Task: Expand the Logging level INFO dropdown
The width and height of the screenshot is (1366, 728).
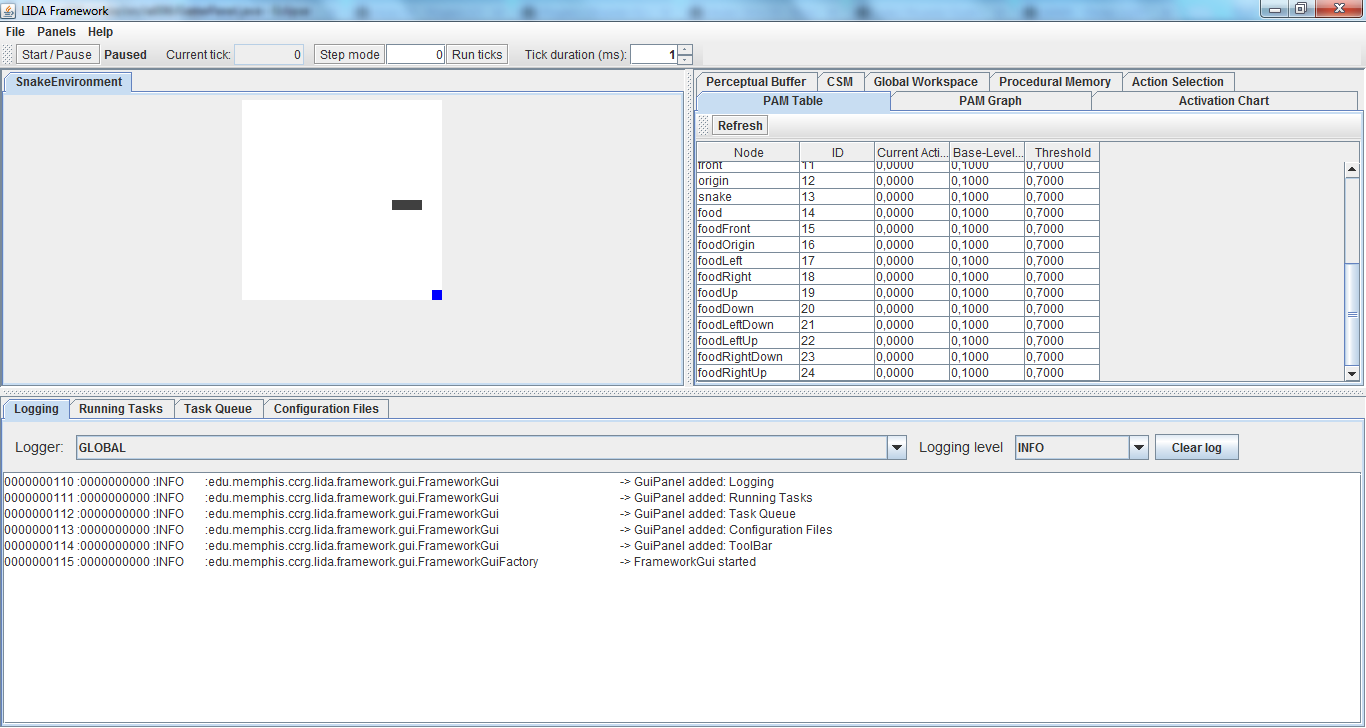Action: [1139, 448]
